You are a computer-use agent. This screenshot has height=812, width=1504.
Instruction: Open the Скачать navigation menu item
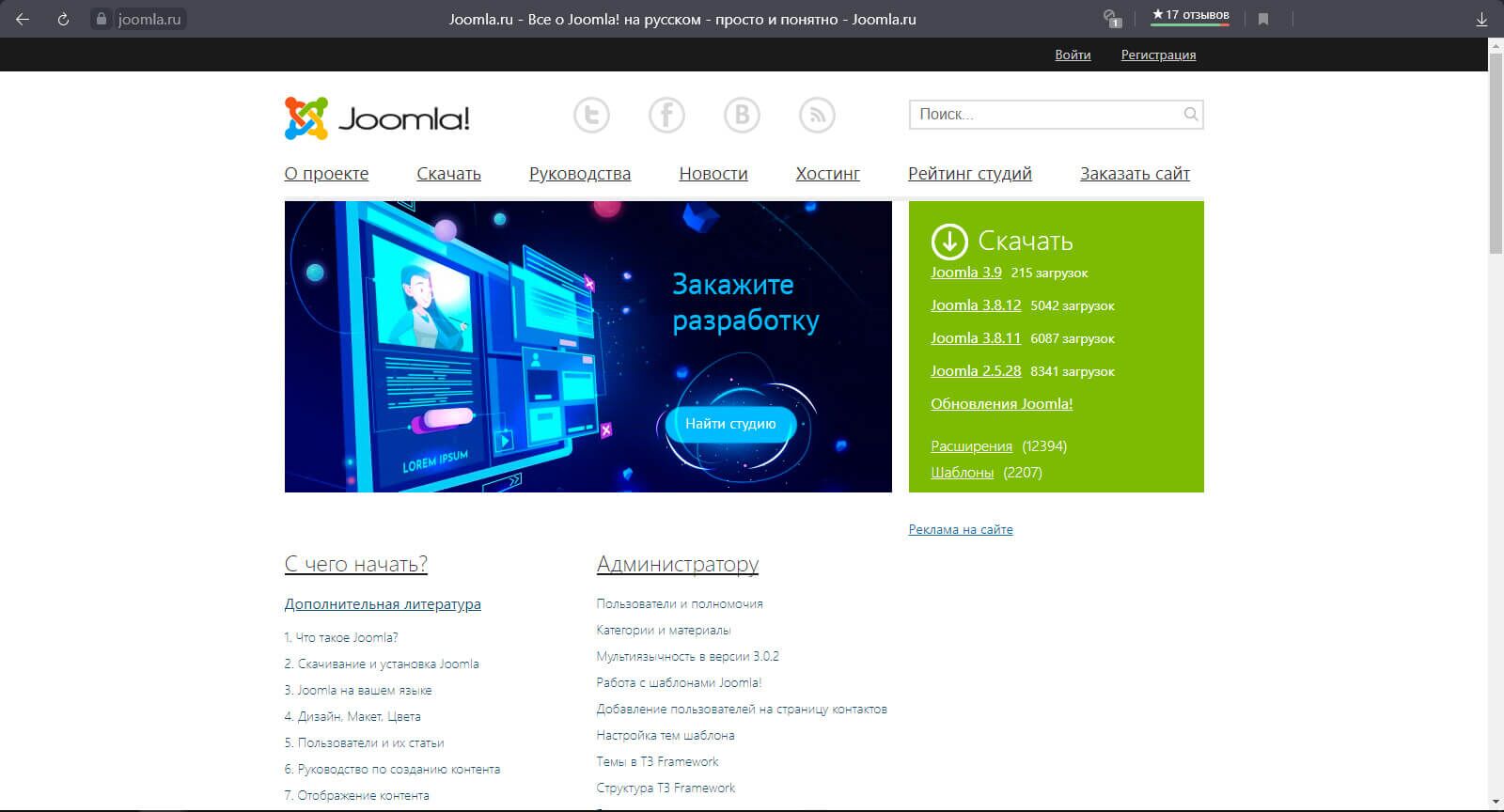coord(448,174)
